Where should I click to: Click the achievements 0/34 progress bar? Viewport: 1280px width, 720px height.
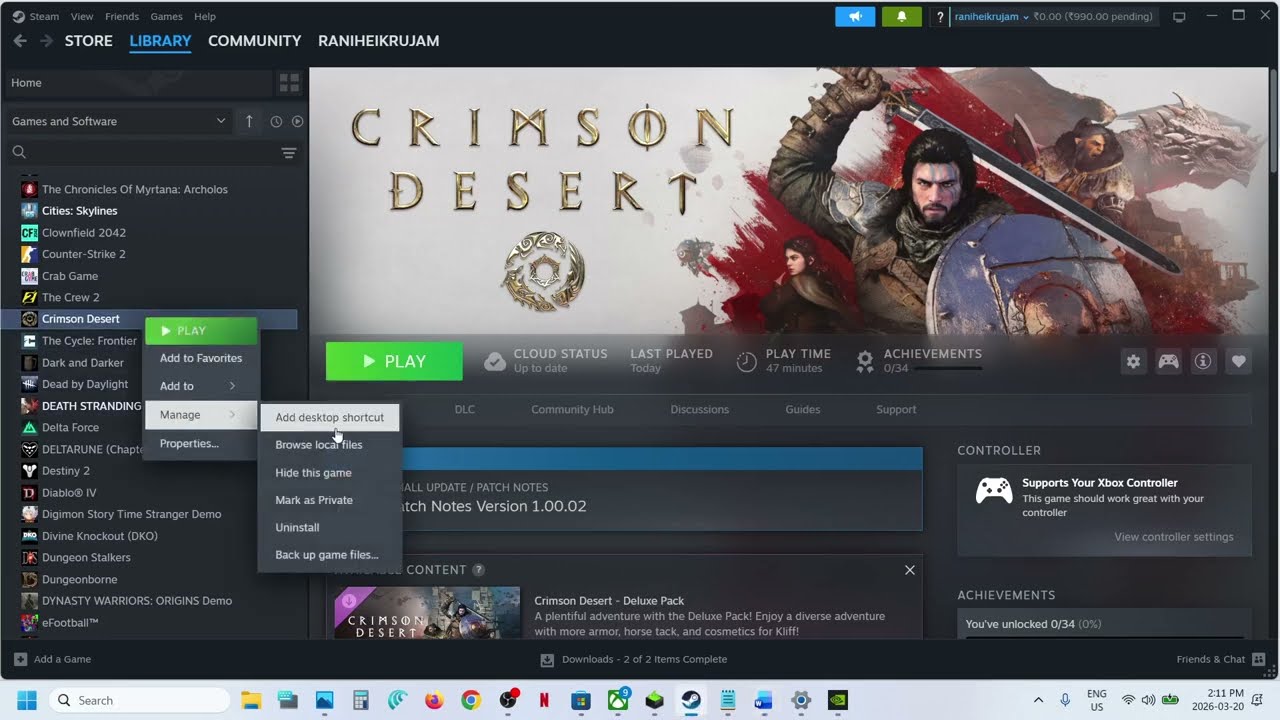[x=947, y=369]
